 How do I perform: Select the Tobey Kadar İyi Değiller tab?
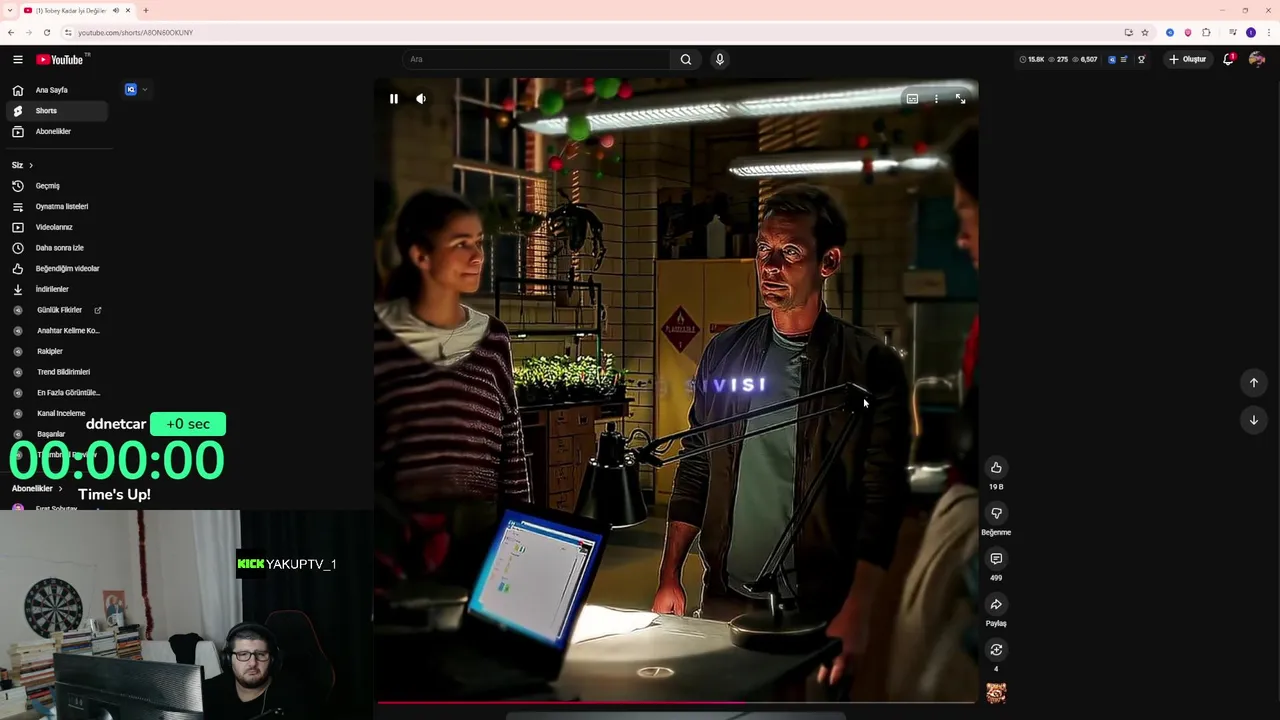70,10
